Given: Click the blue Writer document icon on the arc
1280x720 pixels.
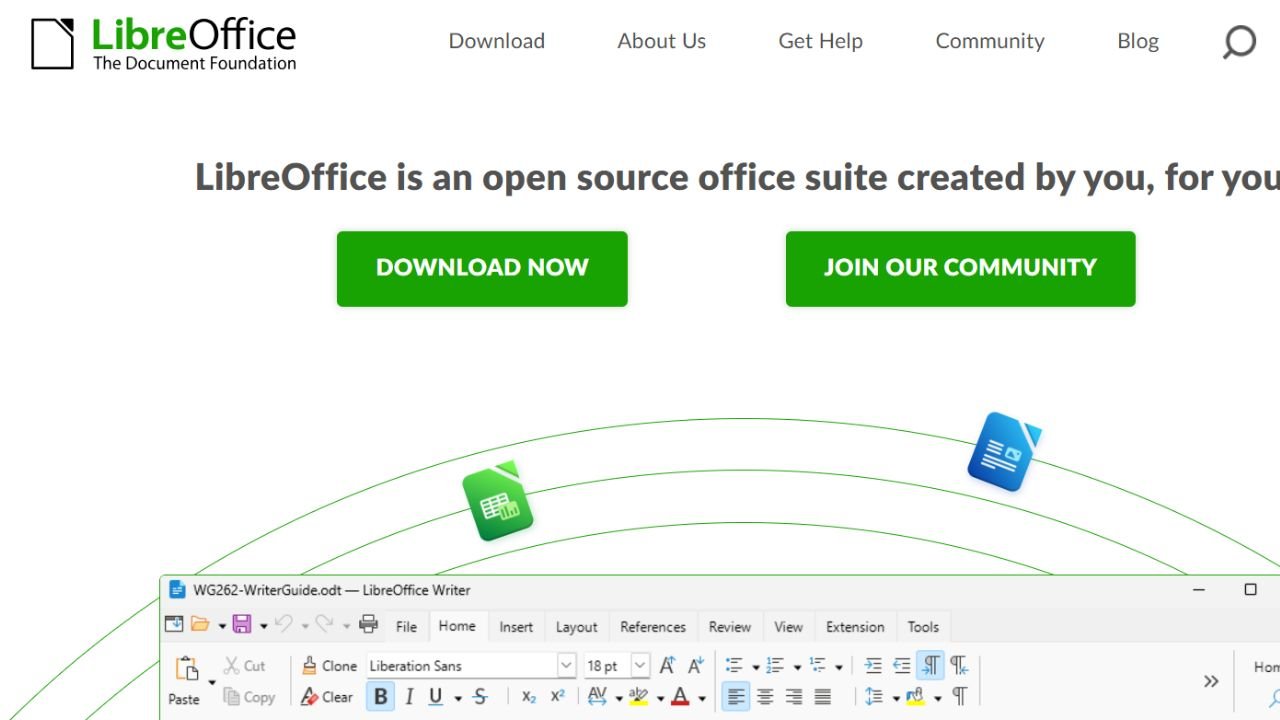Looking at the screenshot, I should tap(1004, 452).
